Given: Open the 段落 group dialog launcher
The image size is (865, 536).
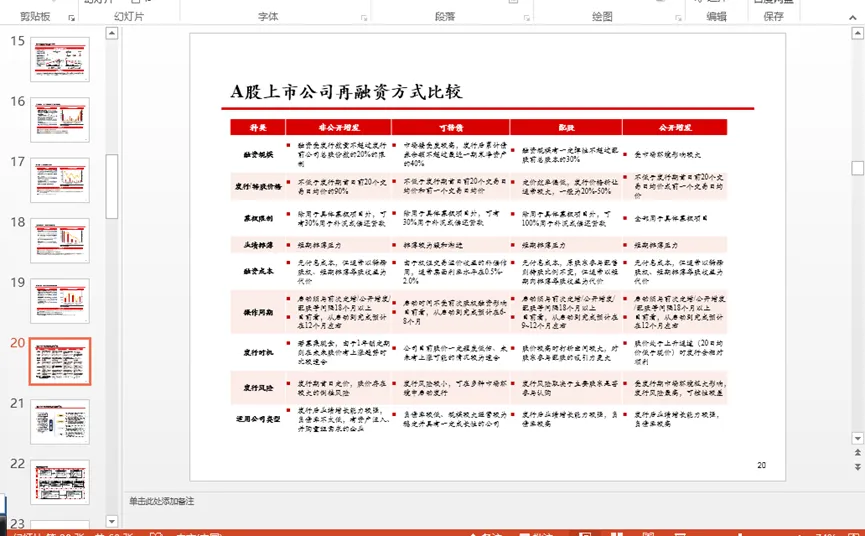Looking at the screenshot, I should pyautogui.click(x=527, y=18).
